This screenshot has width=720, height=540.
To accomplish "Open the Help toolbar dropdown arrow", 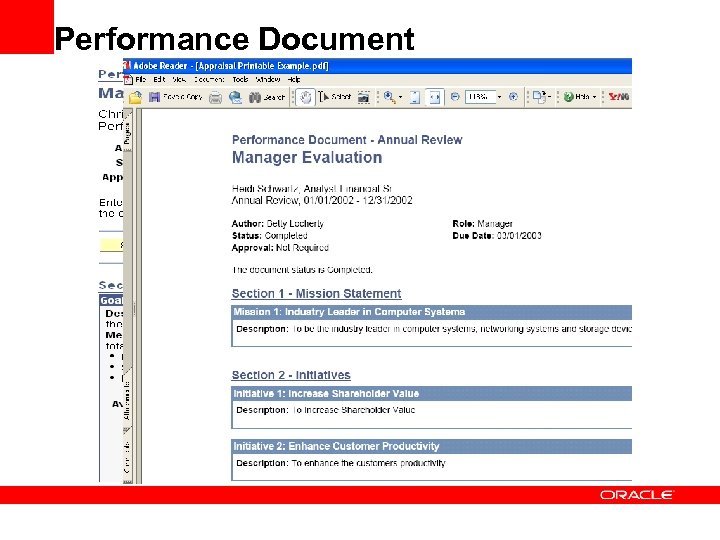I will 595,97.
